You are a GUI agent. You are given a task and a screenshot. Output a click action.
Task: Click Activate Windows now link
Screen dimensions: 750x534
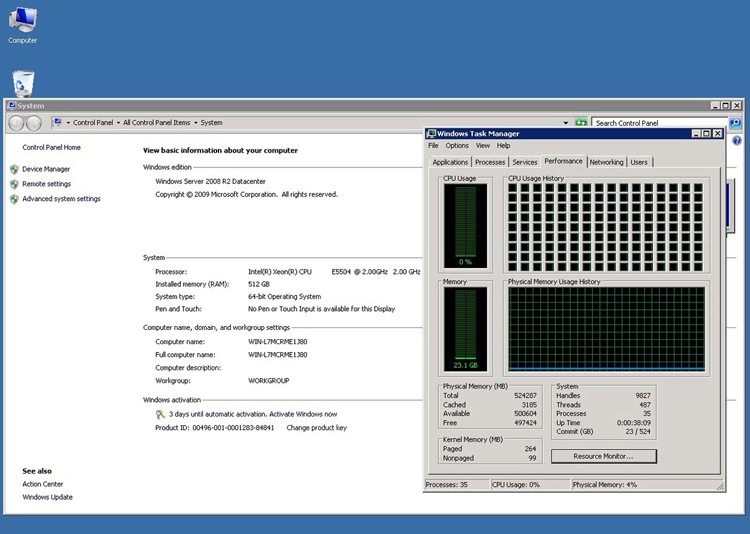click(x=303, y=414)
